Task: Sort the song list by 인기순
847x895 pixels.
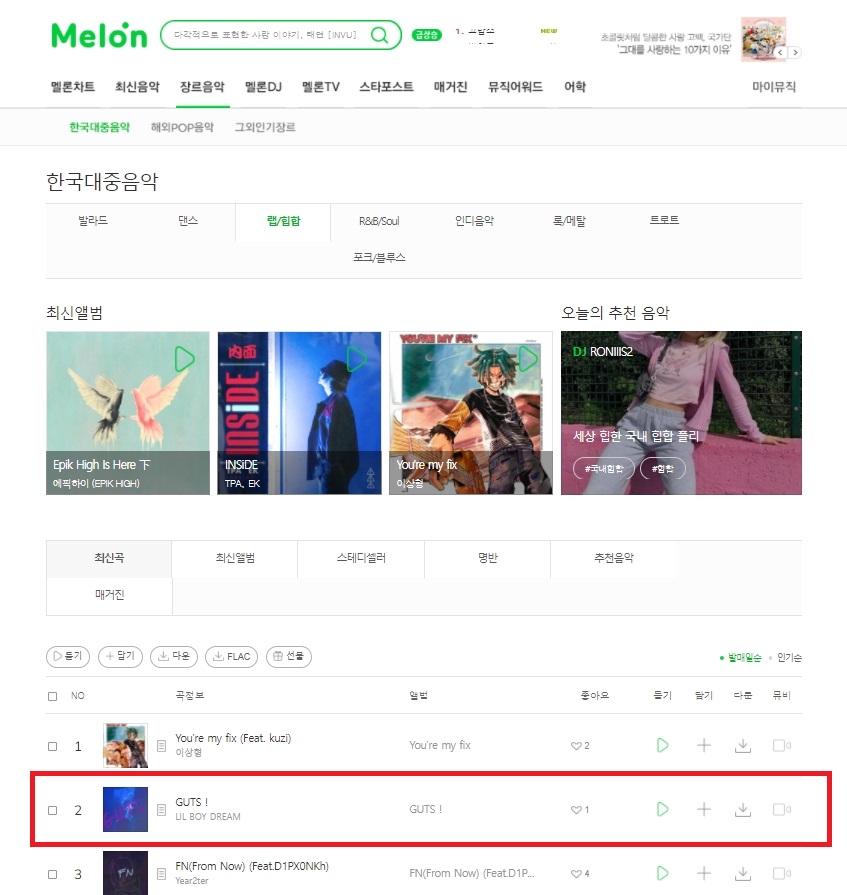Action: [x=789, y=658]
